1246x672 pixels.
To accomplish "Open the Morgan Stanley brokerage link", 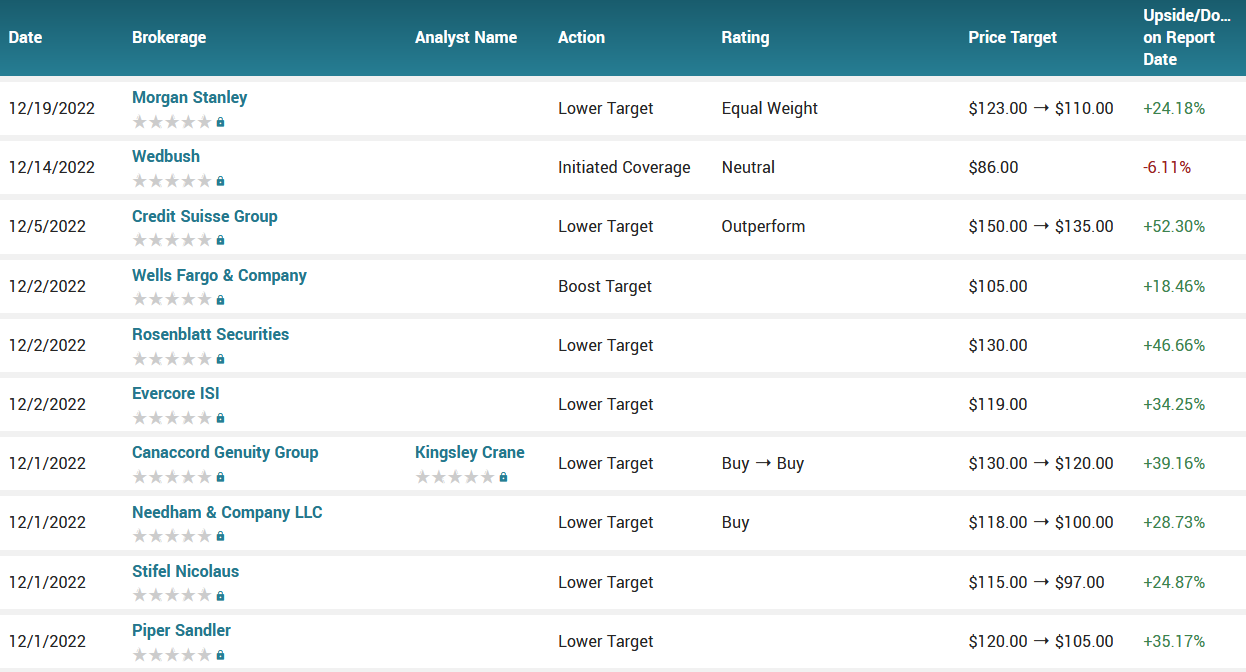I will pyautogui.click(x=189, y=97).
